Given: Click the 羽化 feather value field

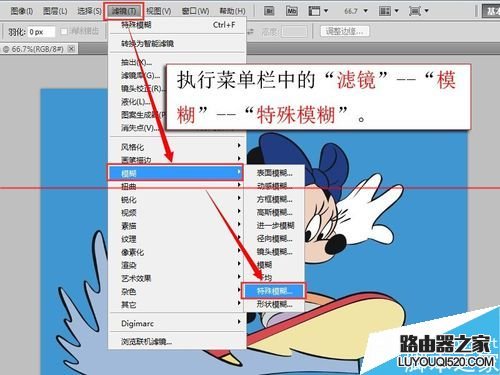Looking at the screenshot, I should (41, 32).
